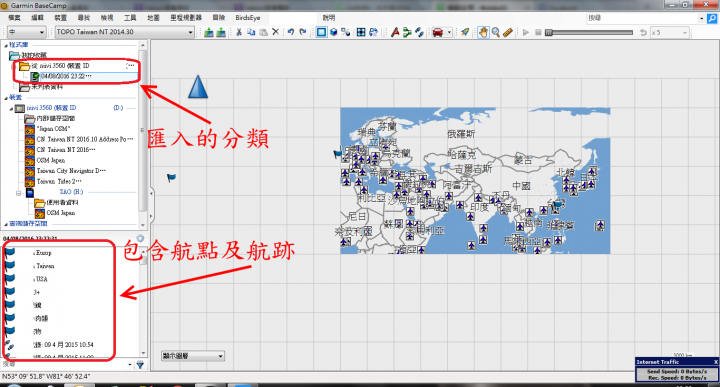
Task: Click the filter funnel icon below list
Action: pos(140,365)
